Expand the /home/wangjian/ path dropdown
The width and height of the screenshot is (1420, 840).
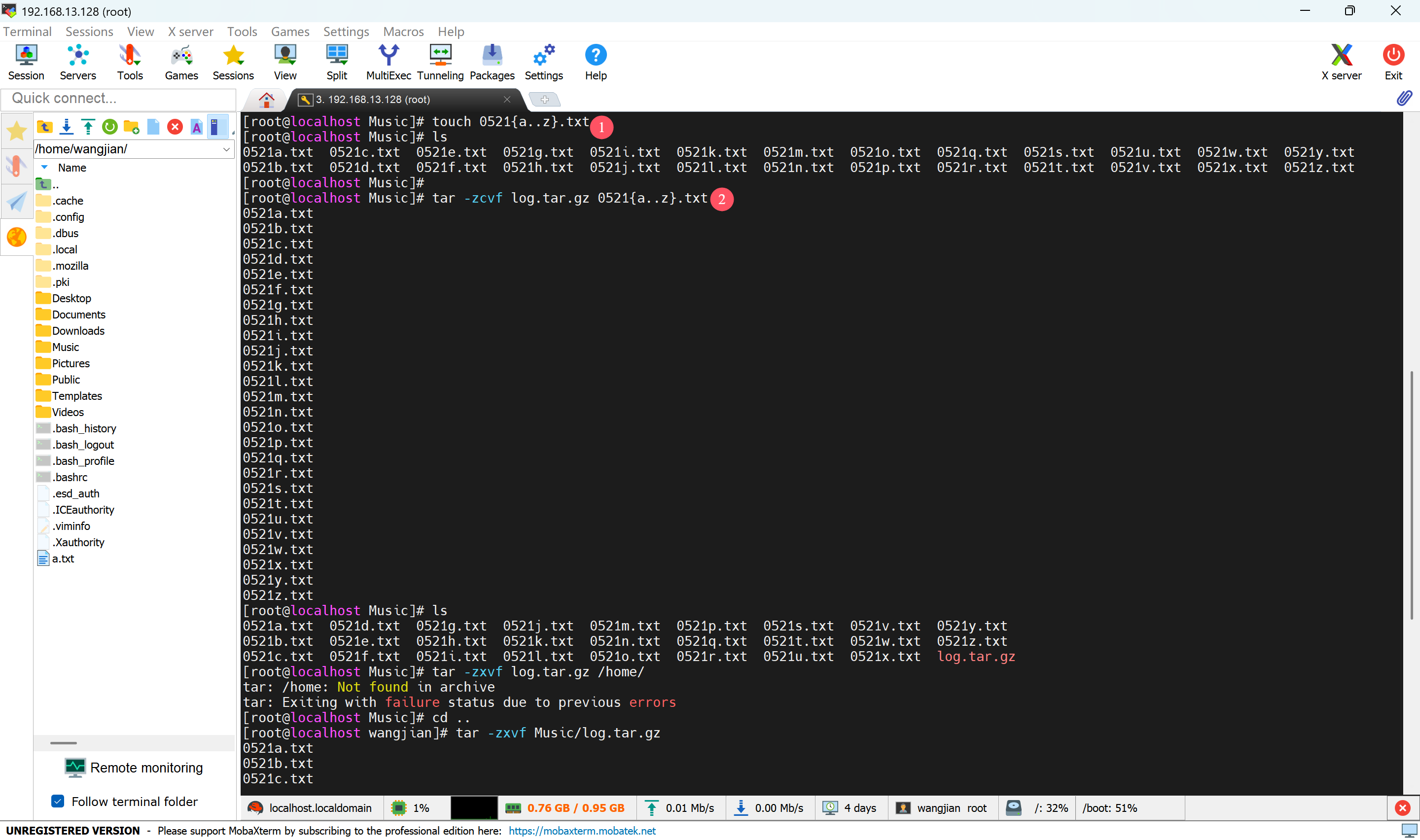pos(226,149)
